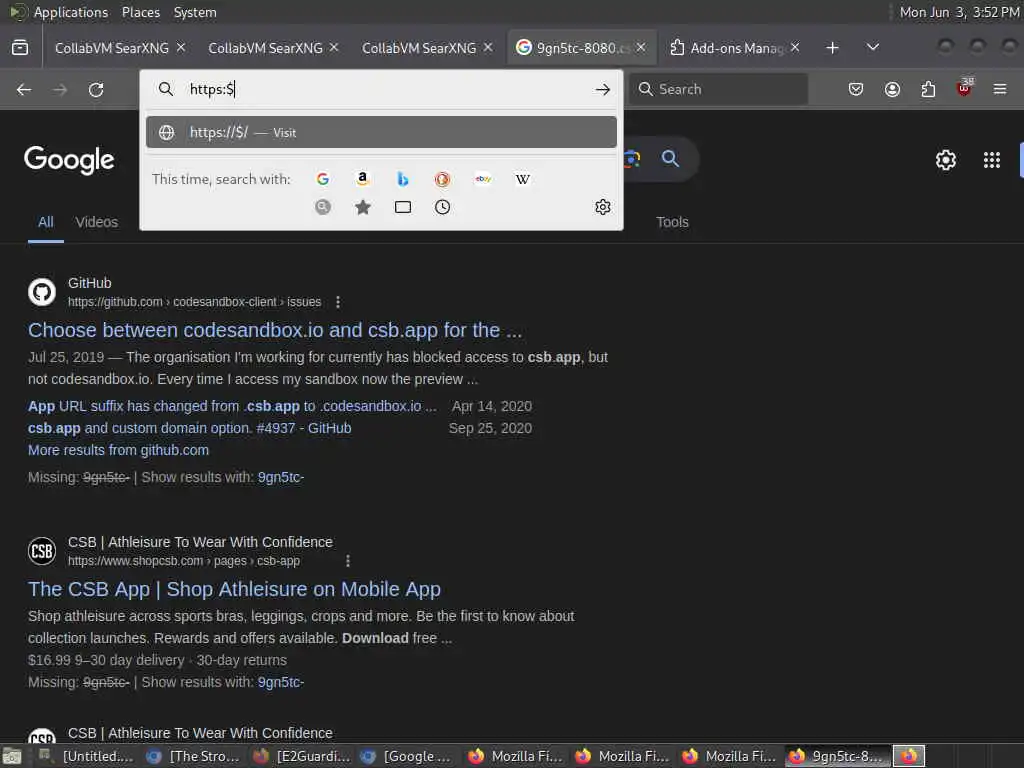Click the Firefox Search box
1024x768 pixels.
pyautogui.click(x=719, y=89)
